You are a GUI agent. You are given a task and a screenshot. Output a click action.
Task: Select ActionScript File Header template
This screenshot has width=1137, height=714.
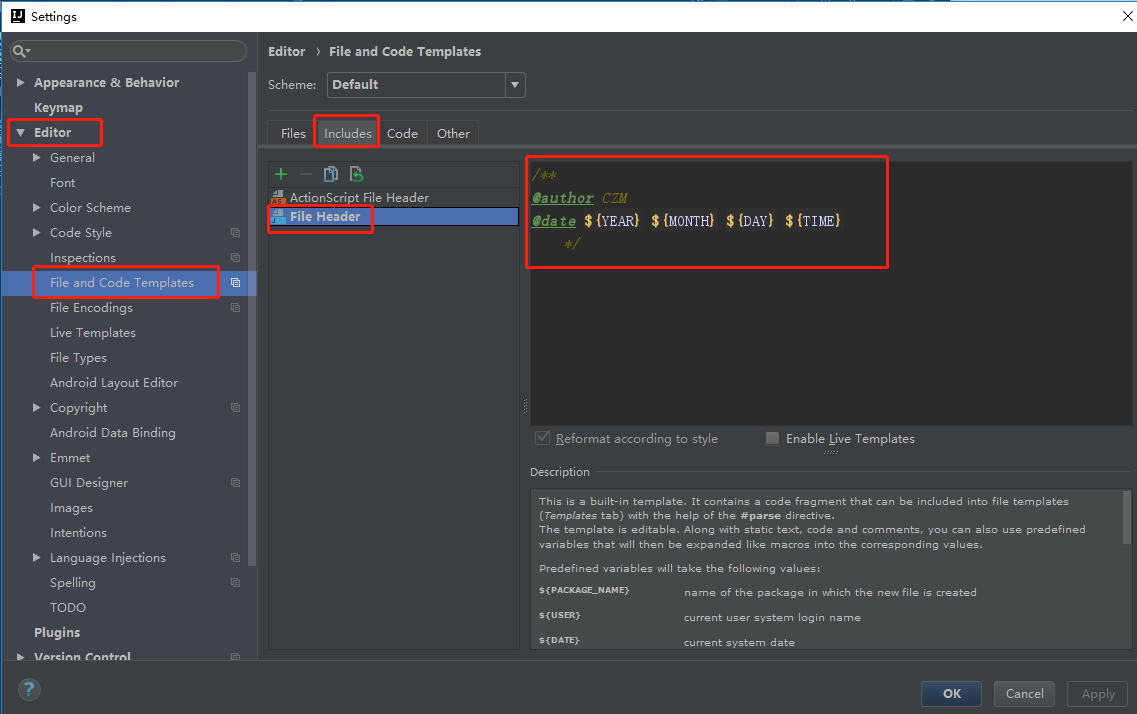tap(394, 197)
